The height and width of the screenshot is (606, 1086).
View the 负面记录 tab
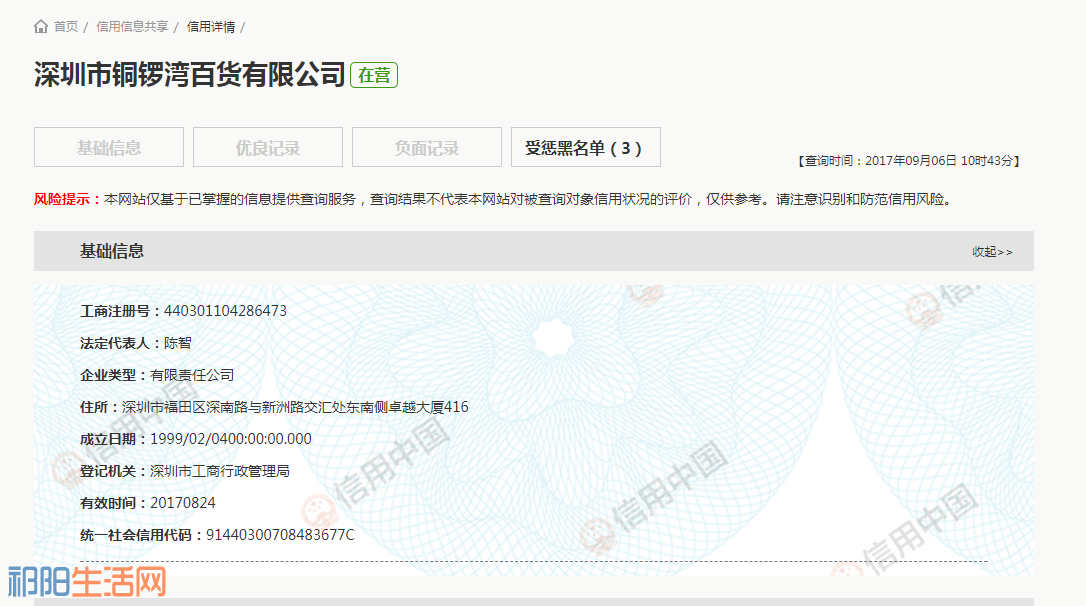[427, 147]
